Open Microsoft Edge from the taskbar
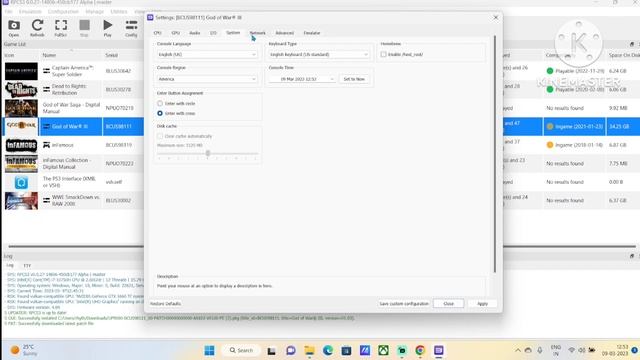The height and width of the screenshot is (360, 640). [x=328, y=351]
